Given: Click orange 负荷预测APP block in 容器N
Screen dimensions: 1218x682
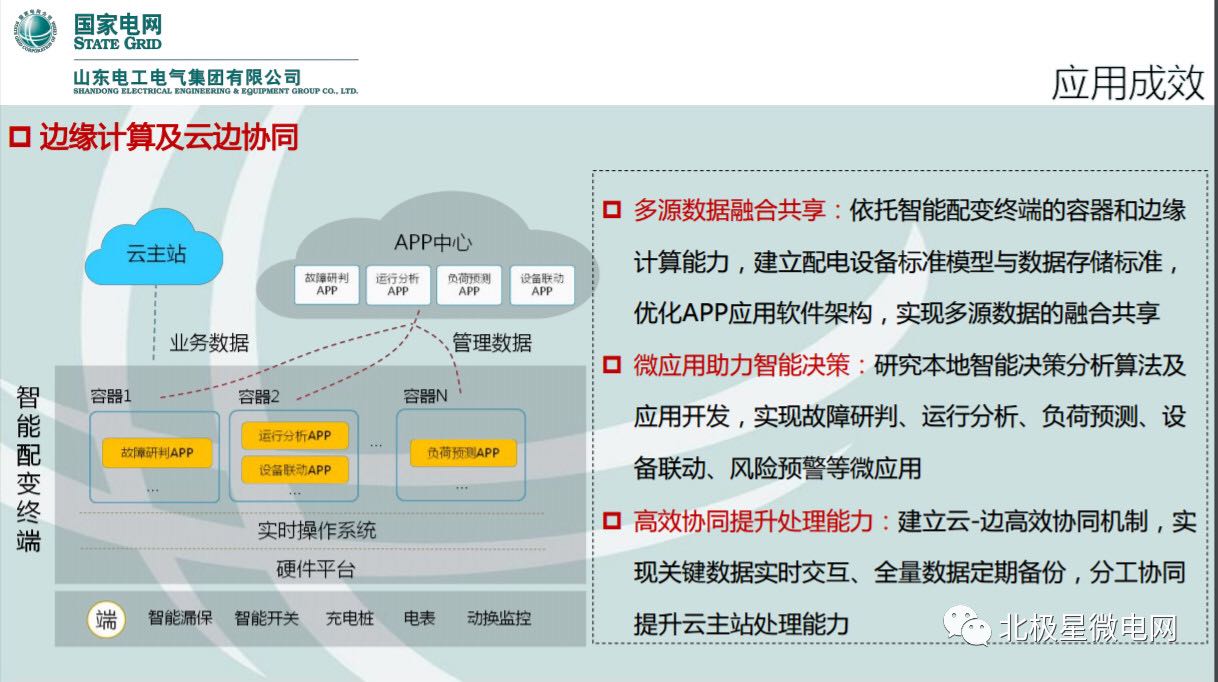Looking at the screenshot, I should point(463,452).
